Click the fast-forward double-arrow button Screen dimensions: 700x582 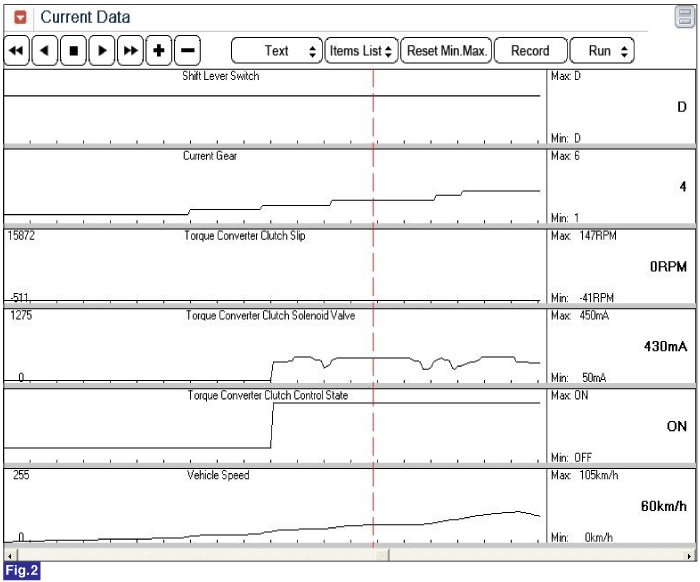tap(130, 51)
